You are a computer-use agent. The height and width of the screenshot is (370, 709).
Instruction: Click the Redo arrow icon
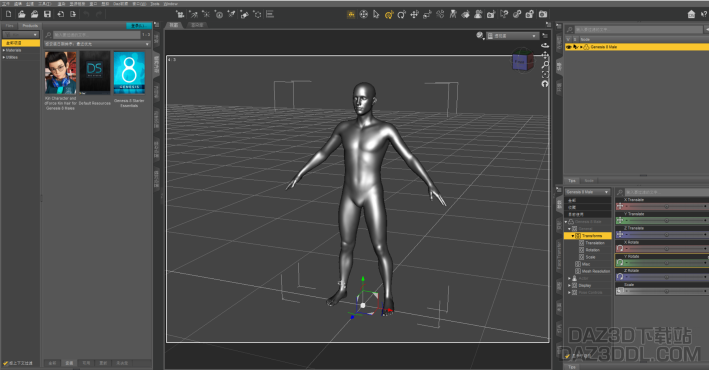(99, 14)
